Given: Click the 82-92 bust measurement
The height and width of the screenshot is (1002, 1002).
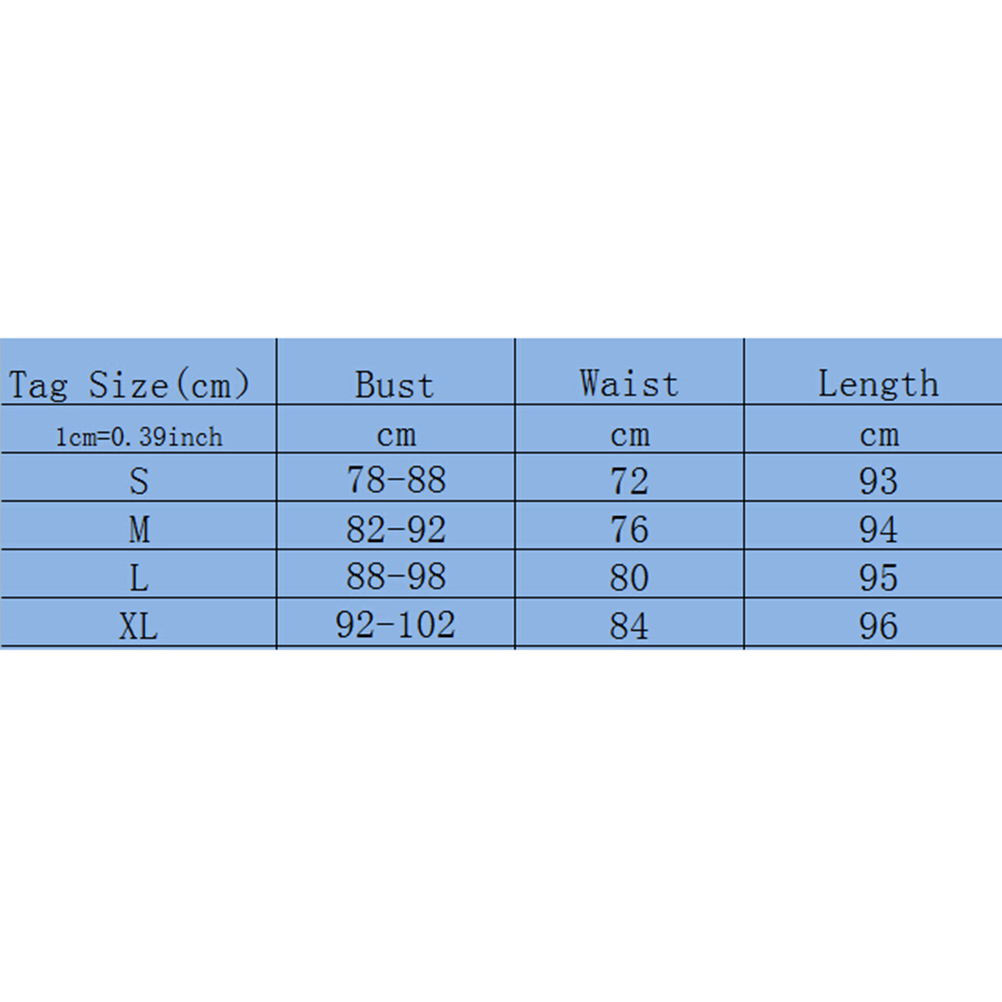Looking at the screenshot, I should (x=396, y=529).
